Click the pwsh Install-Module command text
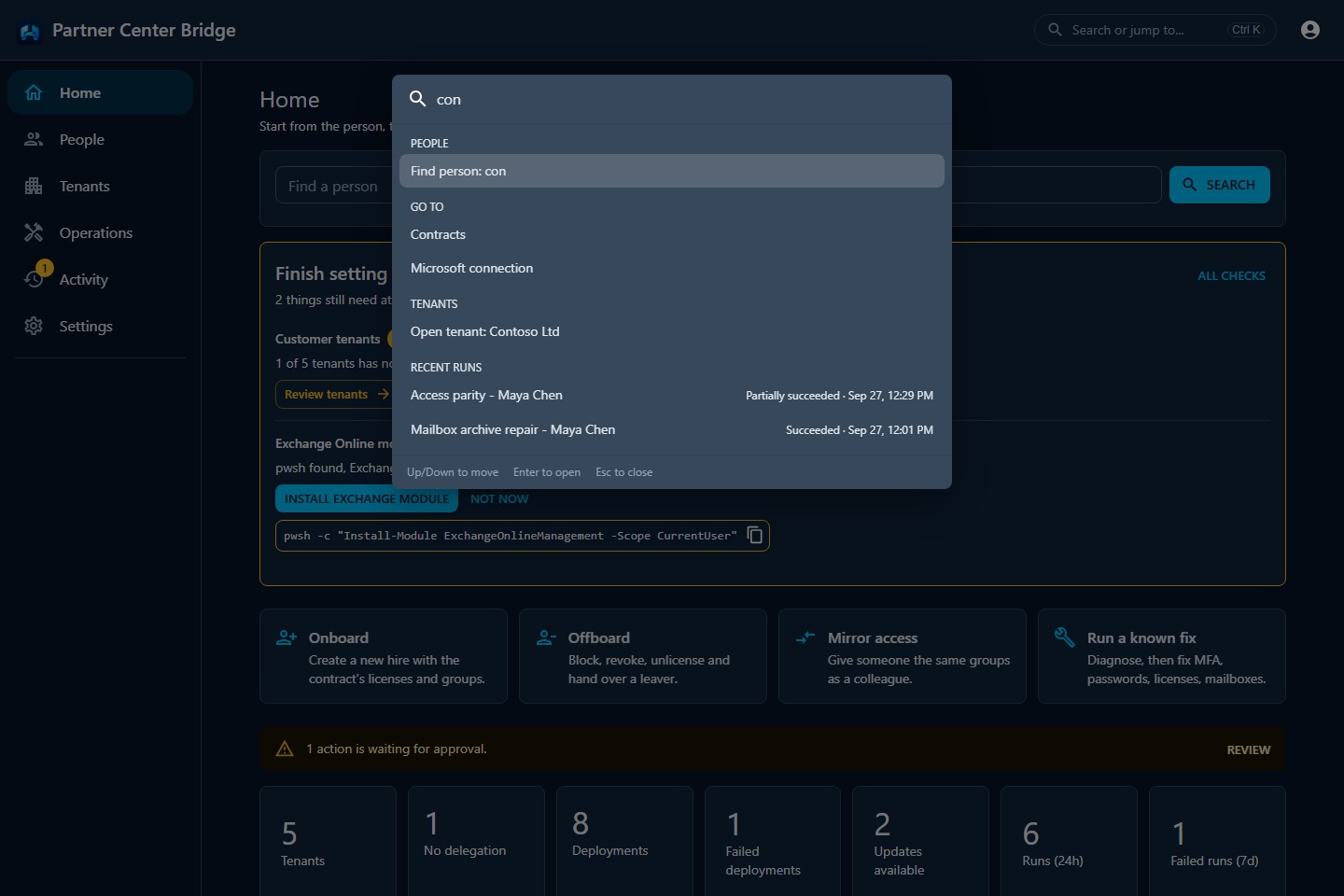 pyautogui.click(x=511, y=536)
